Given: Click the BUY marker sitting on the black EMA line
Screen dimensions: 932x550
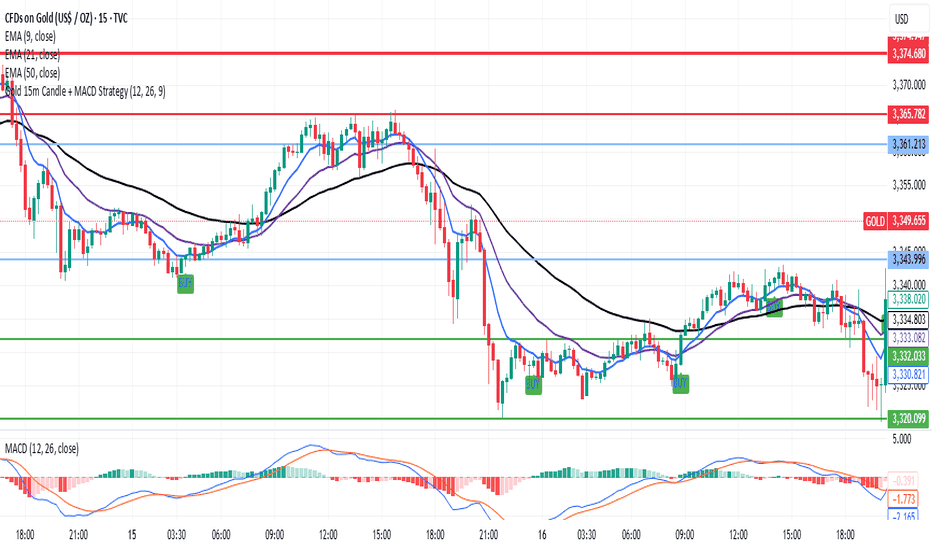Looking at the screenshot, I should tap(774, 307).
